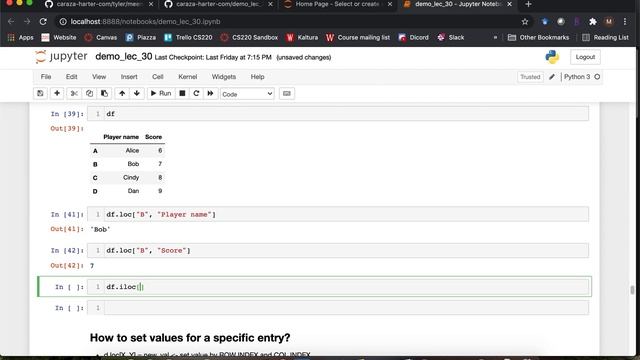Restart kernel and run all cells icon
This screenshot has width=640, height=360.
pyautogui.click(x=210, y=93)
